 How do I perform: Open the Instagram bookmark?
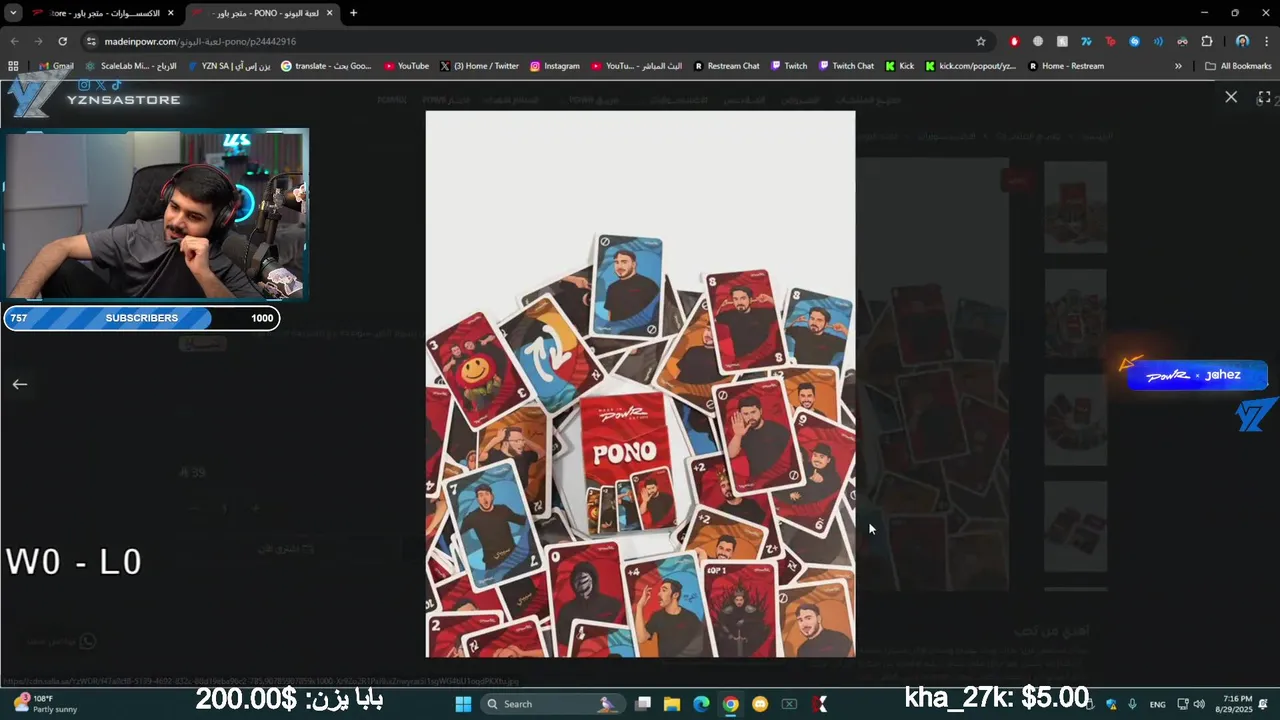coord(554,66)
